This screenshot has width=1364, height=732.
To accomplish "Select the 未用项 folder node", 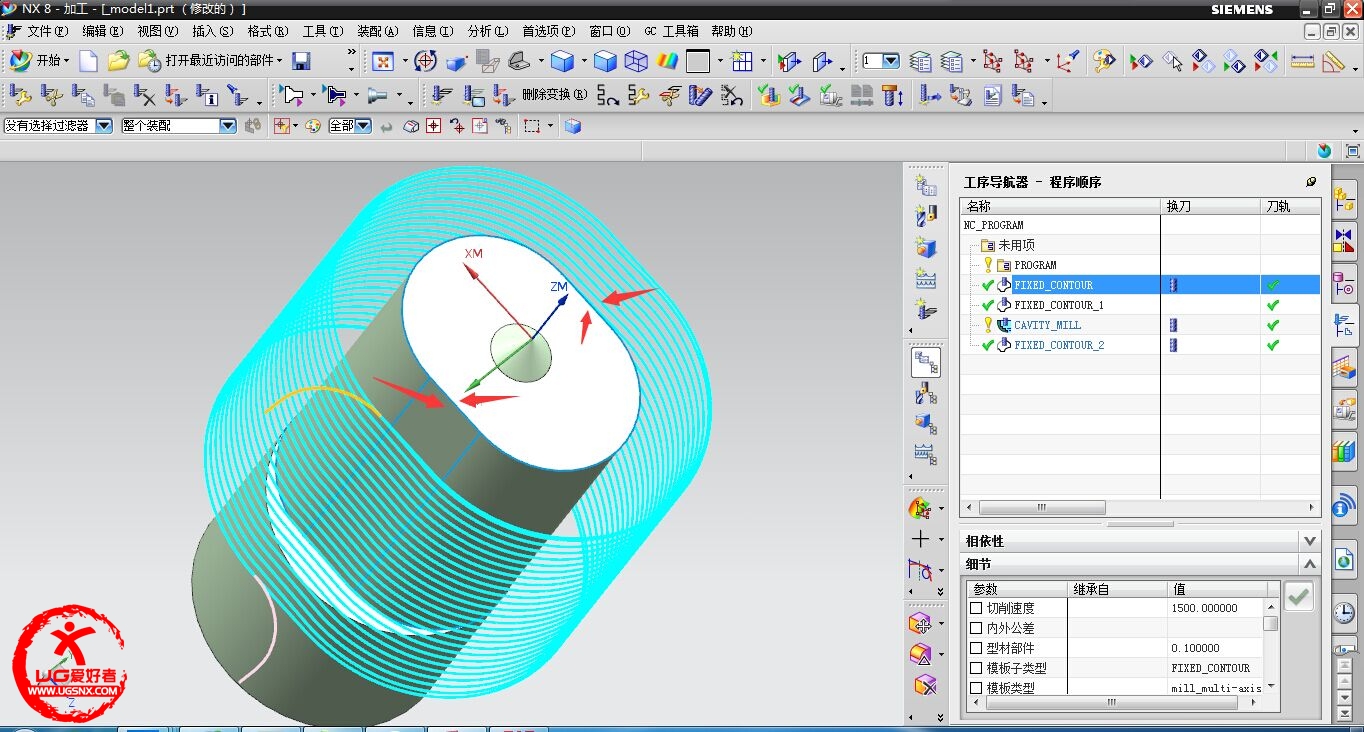I will point(1016,245).
